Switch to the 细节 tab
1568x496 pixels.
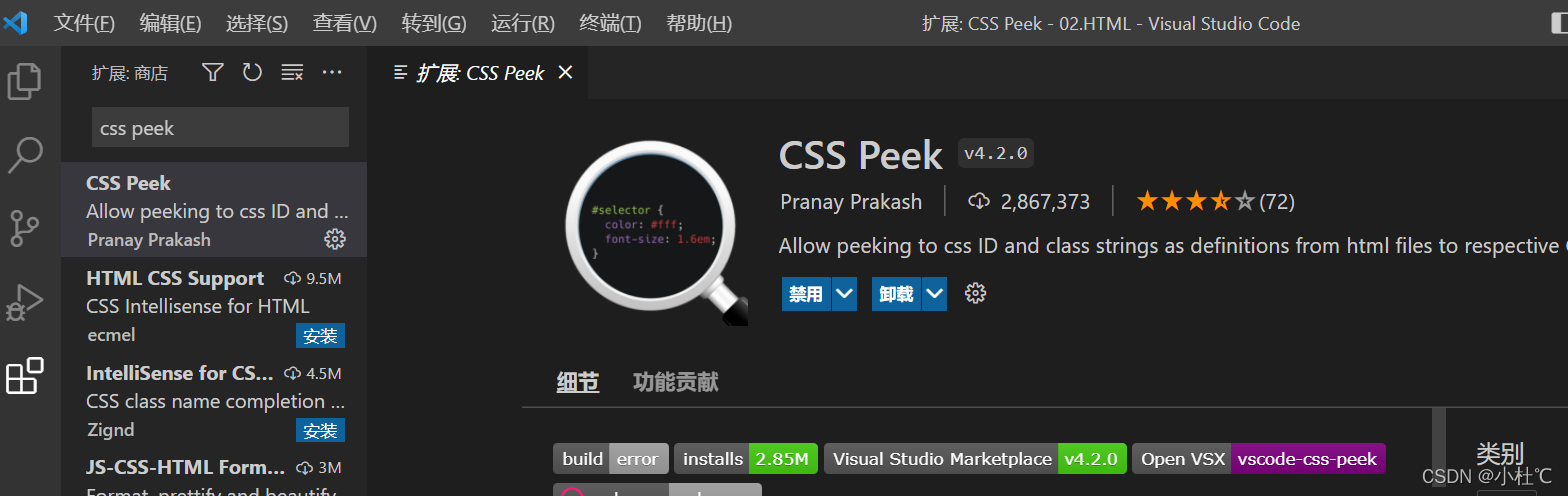tap(578, 382)
